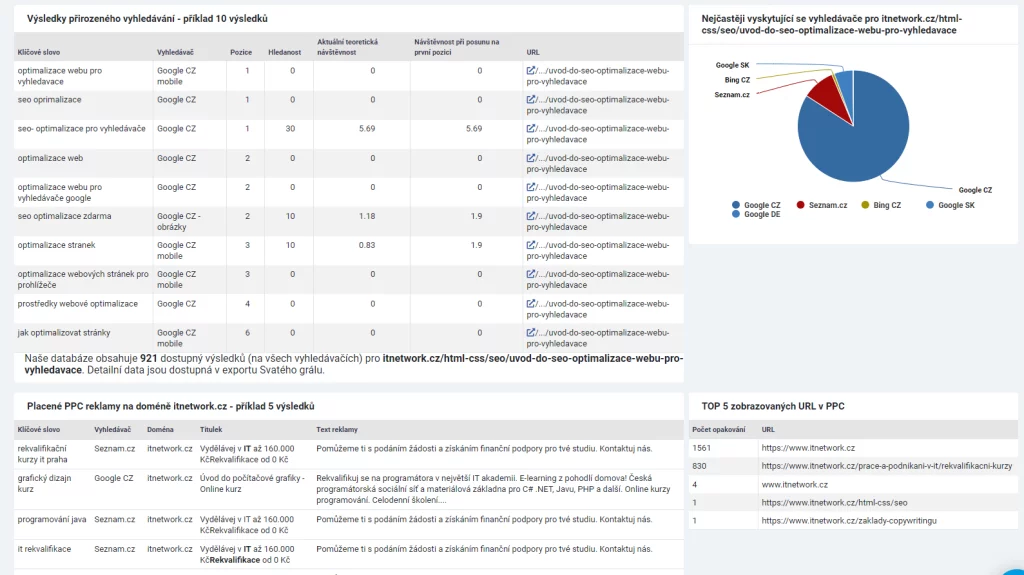
Task: Click 'Seznam.cz' pie chart callout label
Action: tap(732, 95)
